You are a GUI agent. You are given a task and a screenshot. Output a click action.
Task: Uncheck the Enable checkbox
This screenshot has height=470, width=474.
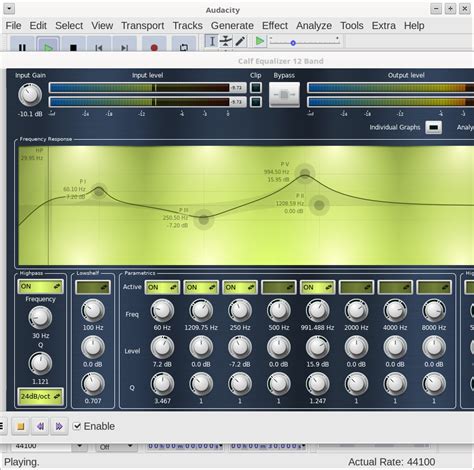[77, 426]
